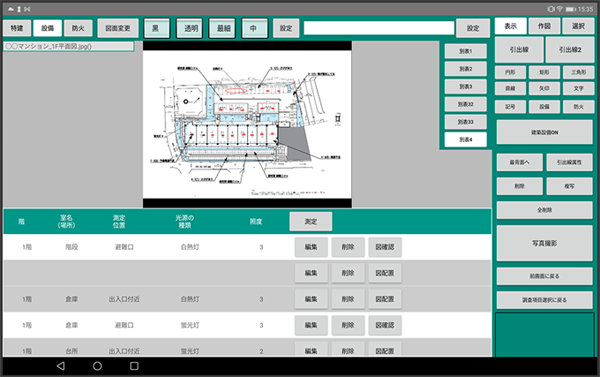Click the 写真撮影 photo capture button
600x377 pixels.
click(545, 243)
